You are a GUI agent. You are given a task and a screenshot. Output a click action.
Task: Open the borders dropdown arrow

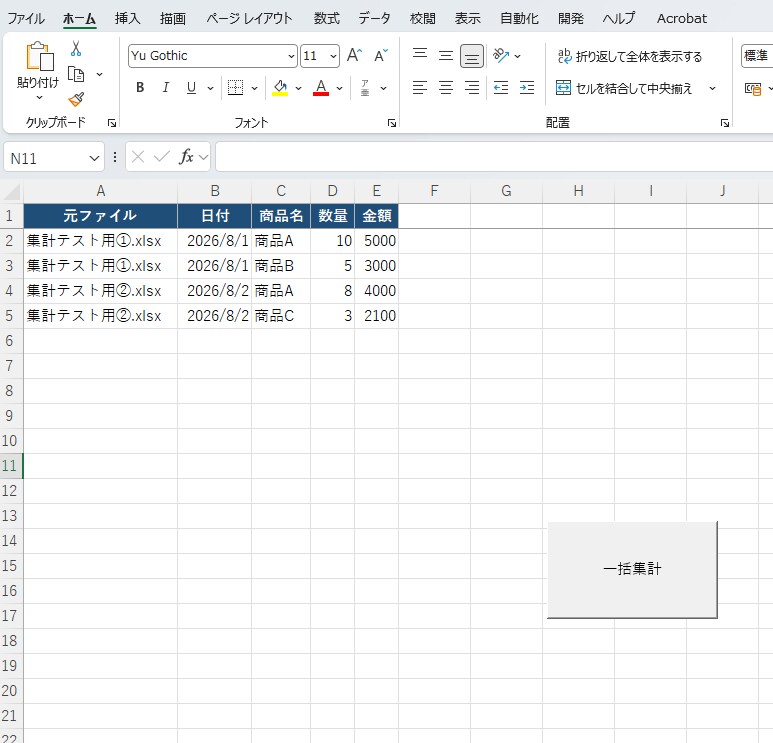point(254,88)
